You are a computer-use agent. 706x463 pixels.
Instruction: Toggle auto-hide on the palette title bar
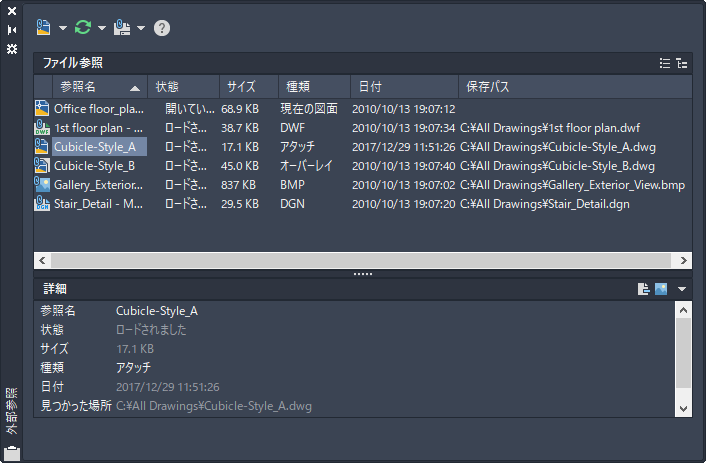pos(12,30)
